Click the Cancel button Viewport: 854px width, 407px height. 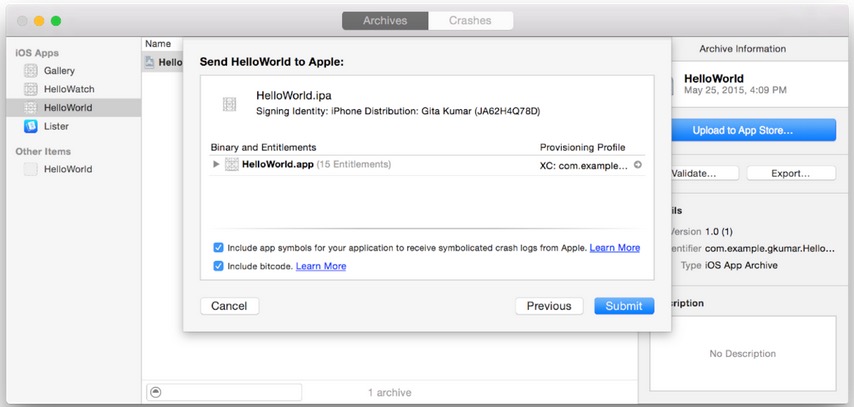pos(229,306)
